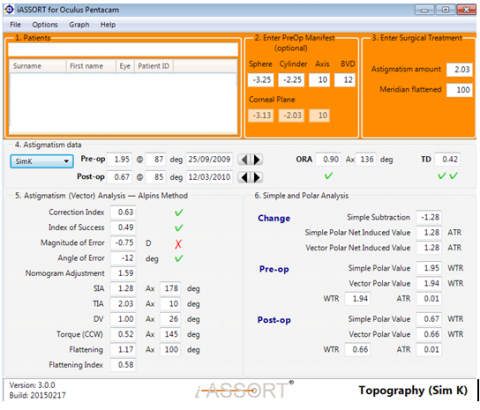
Task: Sort patients by Surname column header
Action: [37, 66]
